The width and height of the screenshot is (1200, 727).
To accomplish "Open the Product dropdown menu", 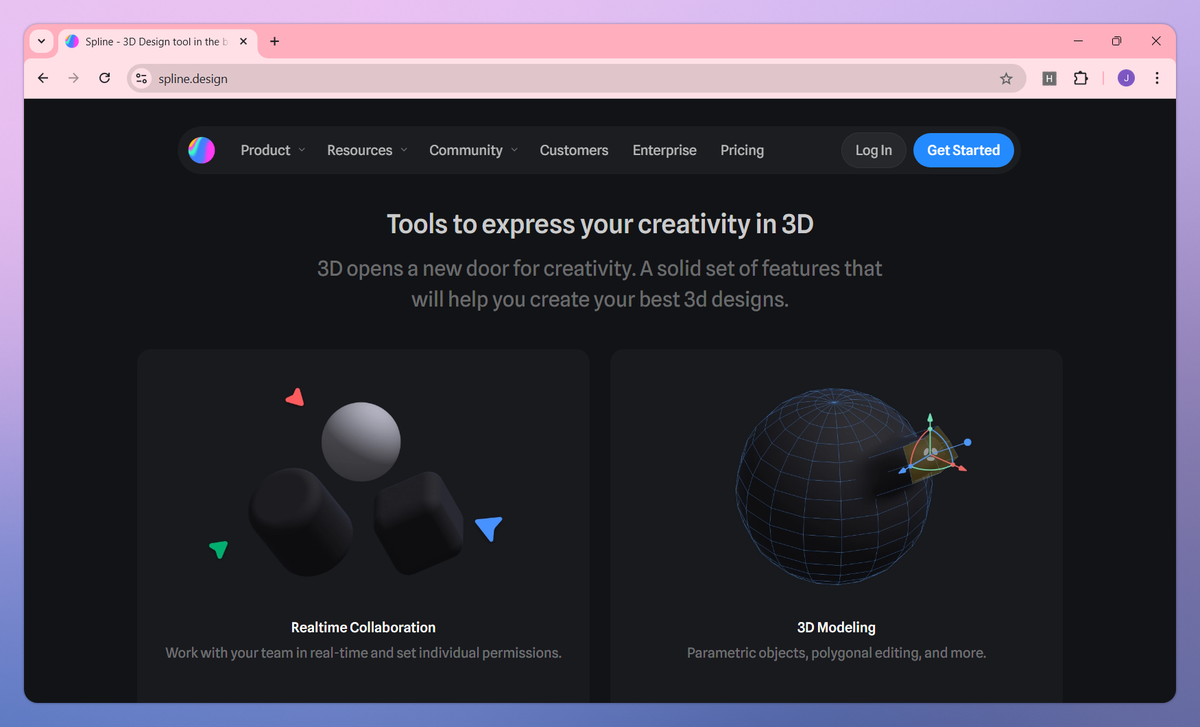I will pos(265,150).
